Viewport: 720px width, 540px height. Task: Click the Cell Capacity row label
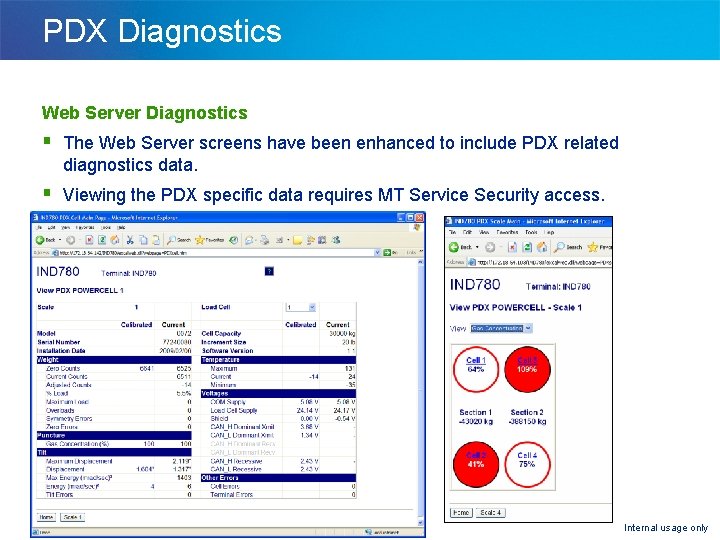coord(221,334)
